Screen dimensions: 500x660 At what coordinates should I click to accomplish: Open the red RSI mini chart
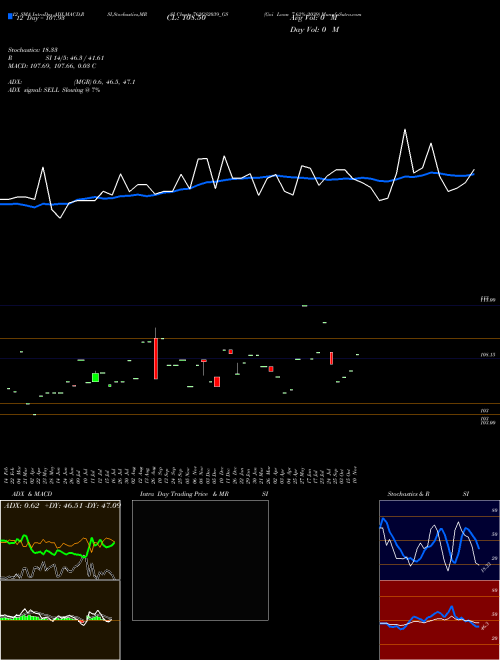click(x=439, y=620)
